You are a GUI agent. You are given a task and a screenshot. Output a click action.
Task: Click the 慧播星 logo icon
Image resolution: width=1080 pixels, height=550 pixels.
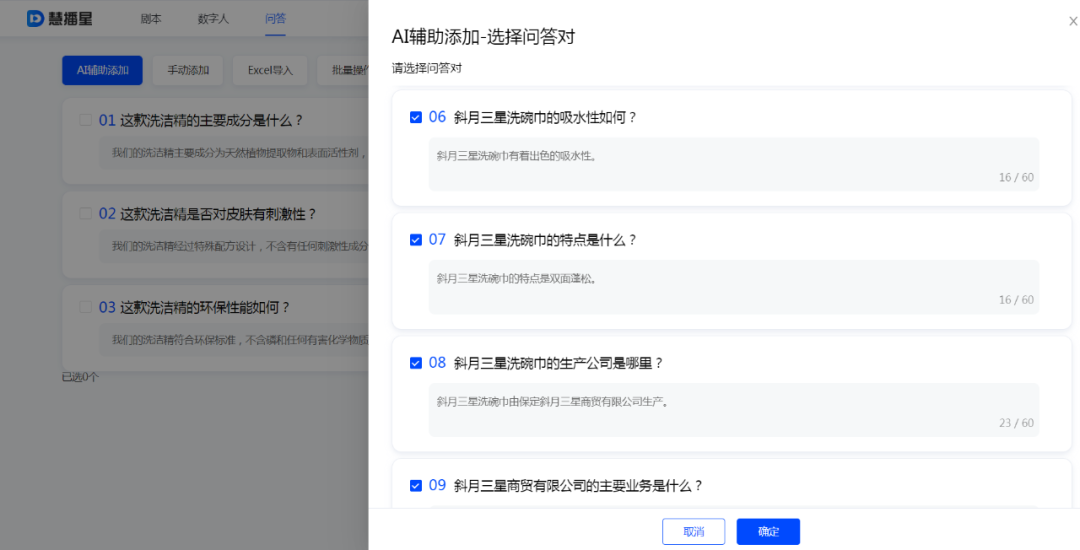coord(36,19)
